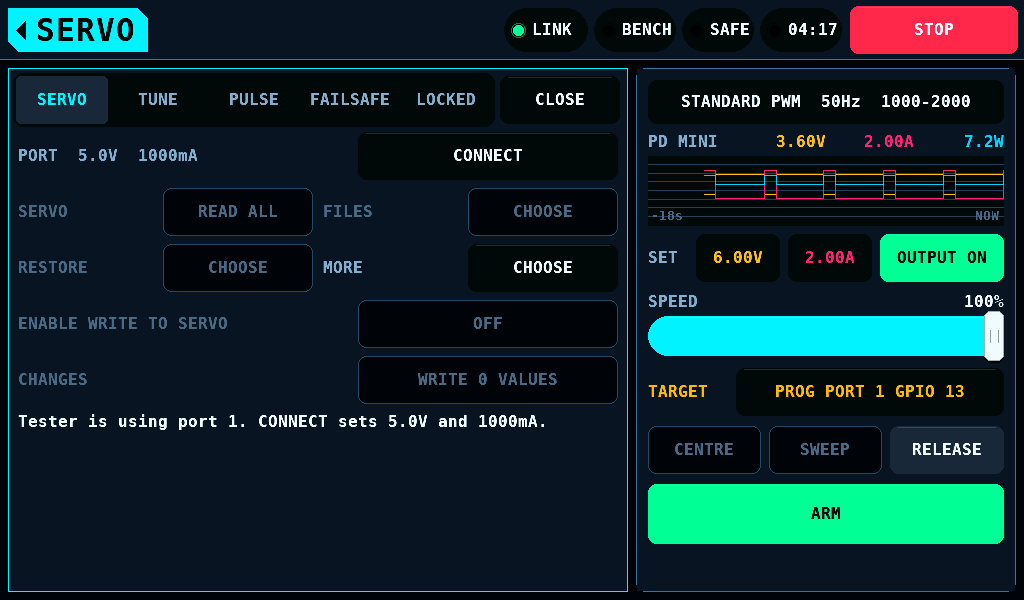
Task: Set the 6.00V voltage field
Action: tap(738, 258)
